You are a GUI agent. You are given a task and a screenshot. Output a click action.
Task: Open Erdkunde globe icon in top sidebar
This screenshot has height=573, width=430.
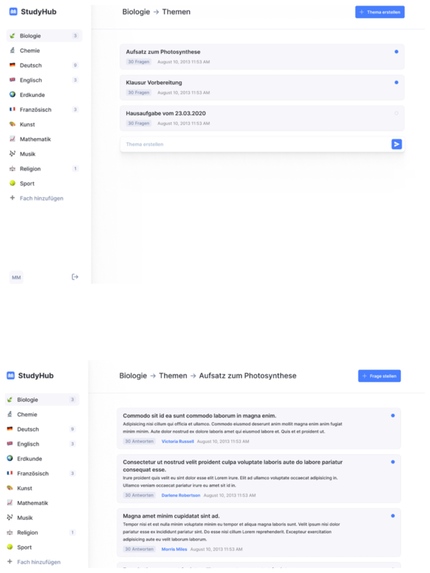[x=12, y=94]
